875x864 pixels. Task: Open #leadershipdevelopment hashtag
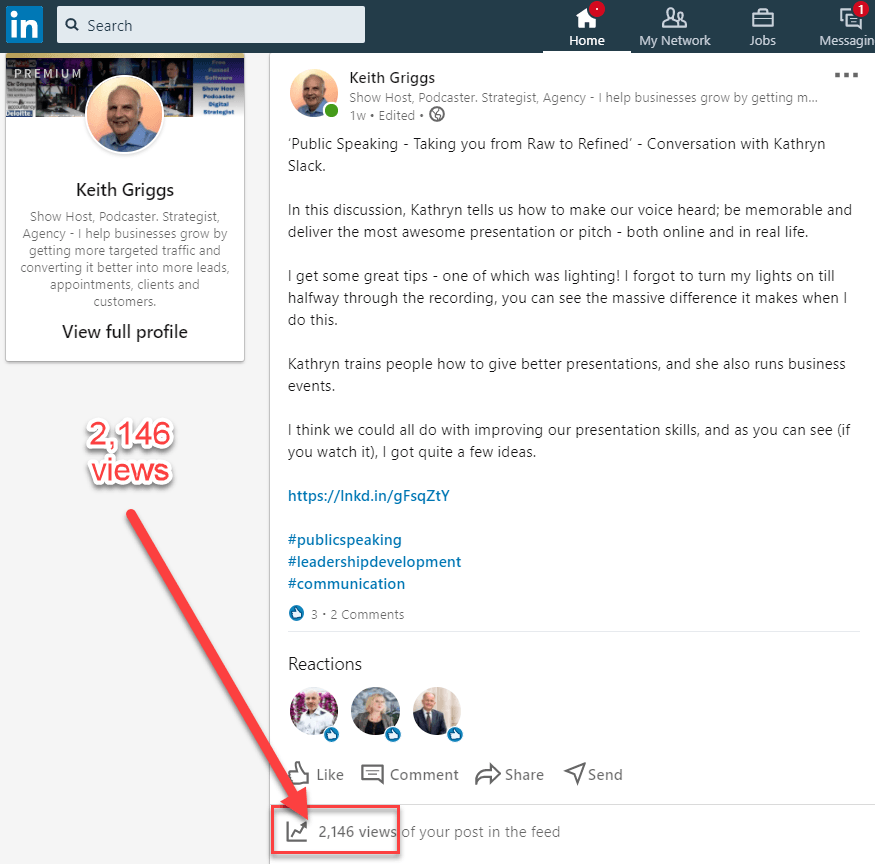coord(374,562)
